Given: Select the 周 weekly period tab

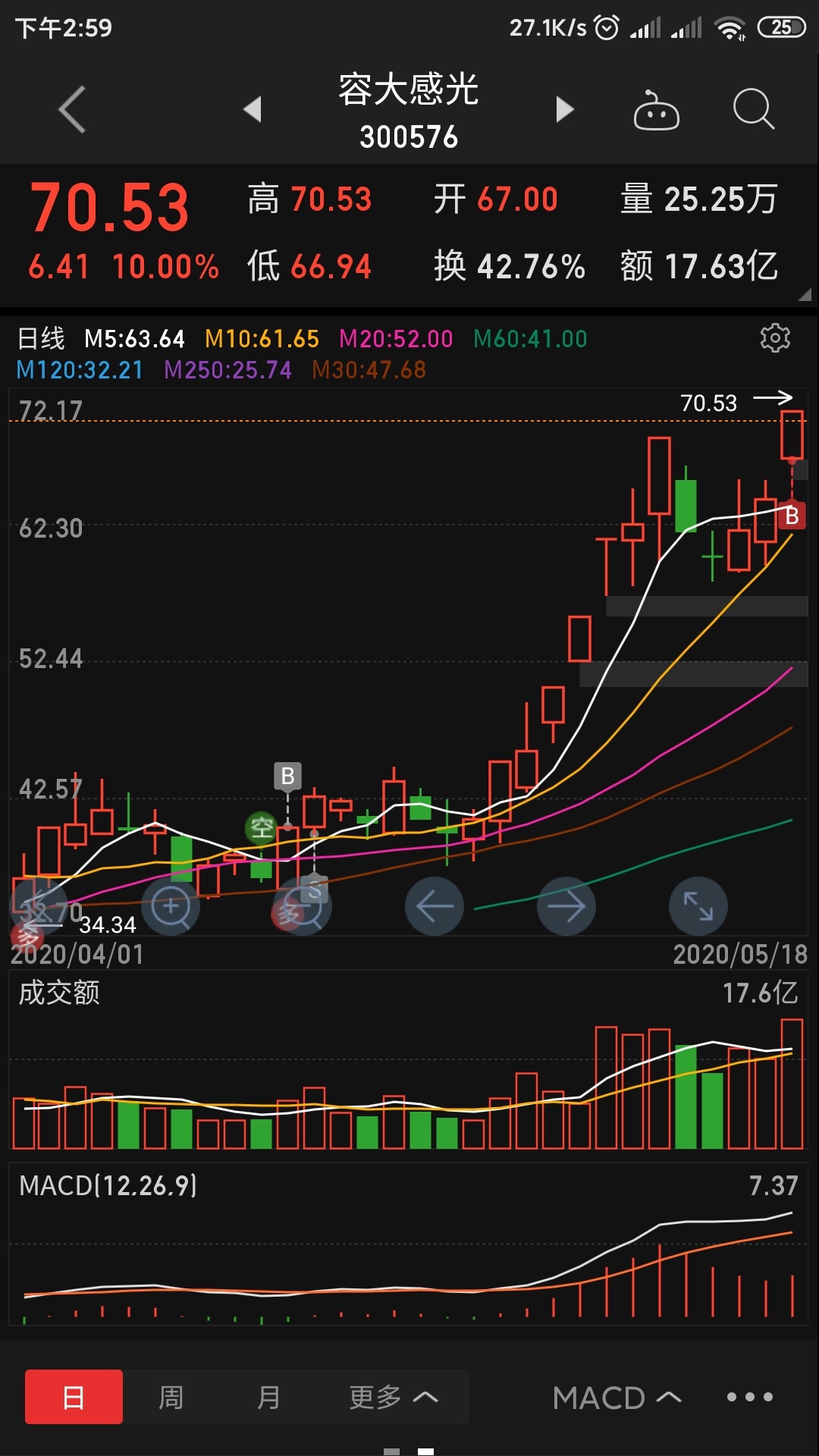Looking at the screenshot, I should pos(171,1397).
